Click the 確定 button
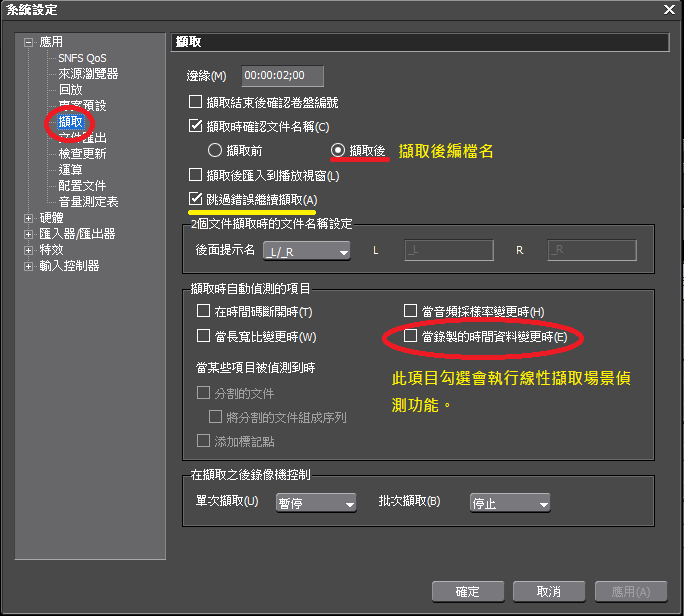 pos(468,592)
